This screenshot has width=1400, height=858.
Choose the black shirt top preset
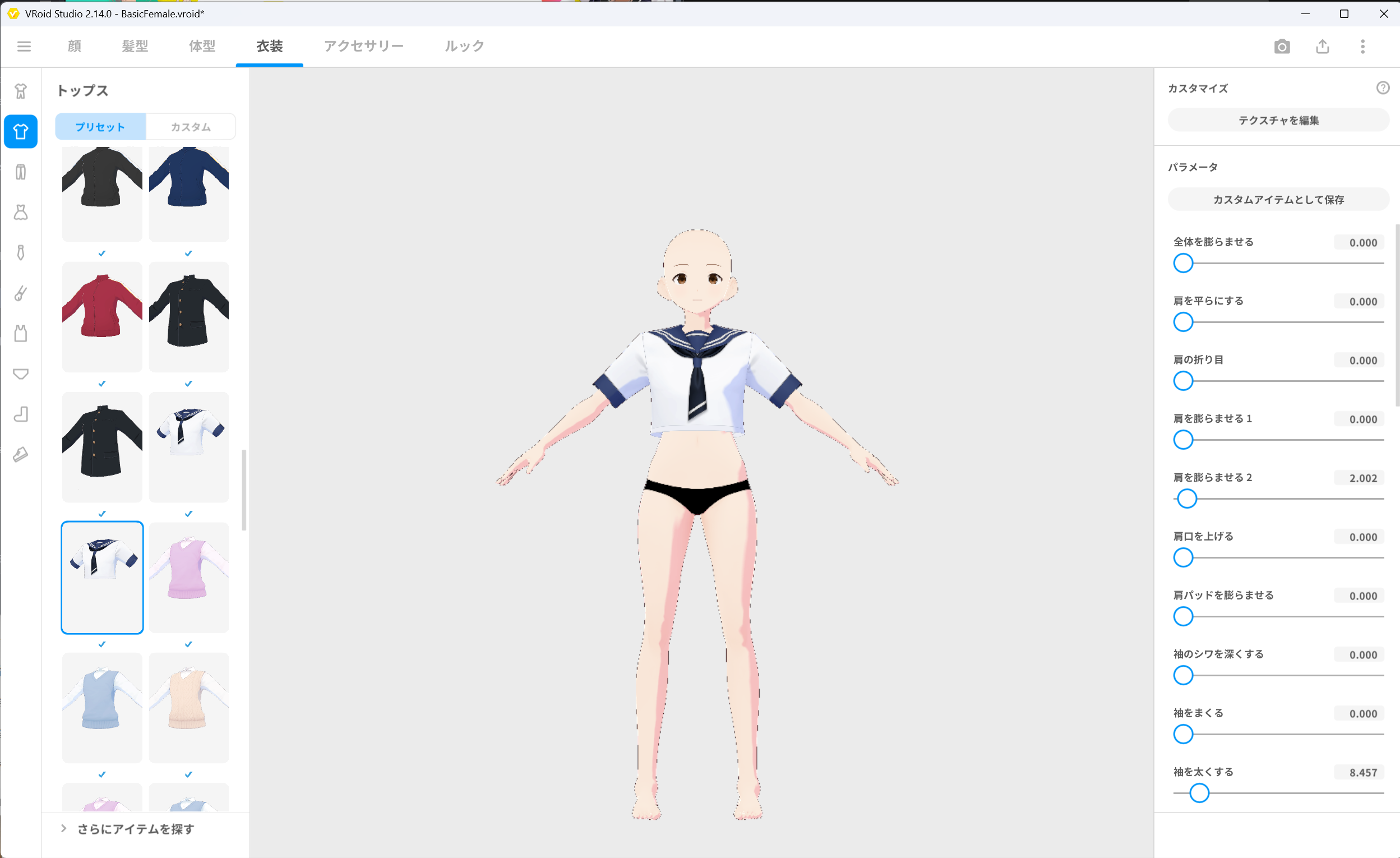click(102, 194)
